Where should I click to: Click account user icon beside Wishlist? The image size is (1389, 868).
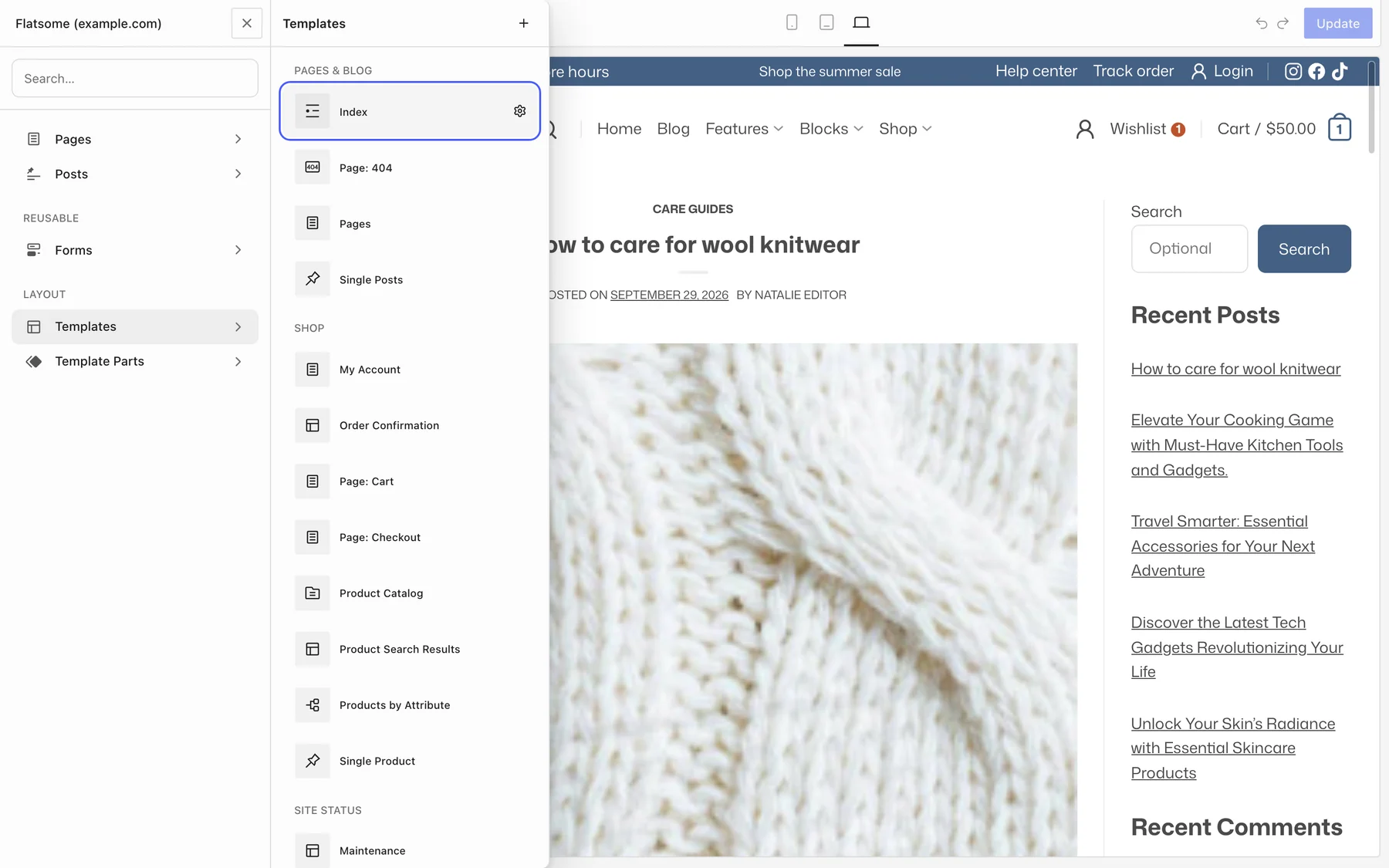(1085, 129)
